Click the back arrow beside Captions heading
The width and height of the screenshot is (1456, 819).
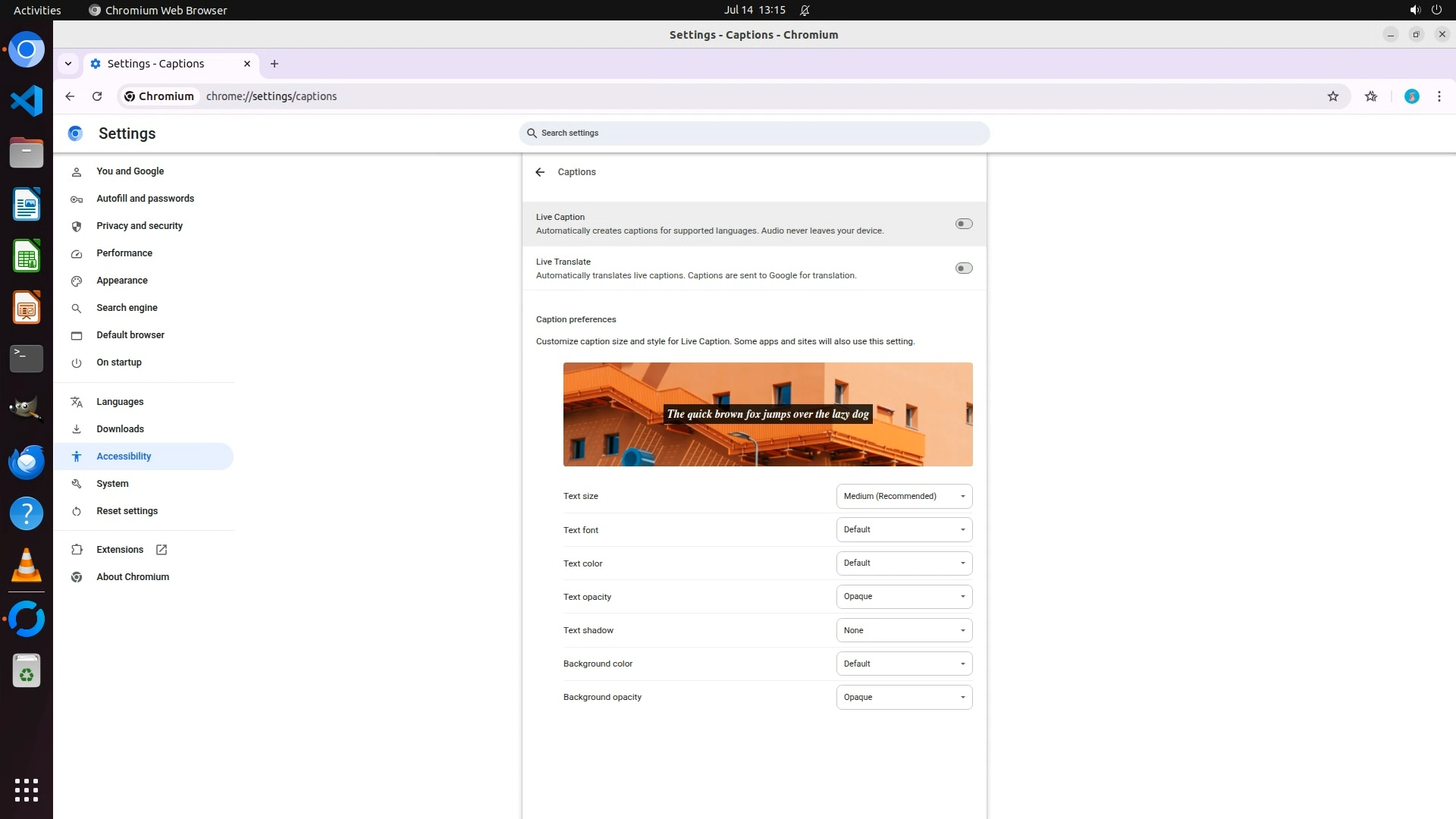tap(540, 172)
